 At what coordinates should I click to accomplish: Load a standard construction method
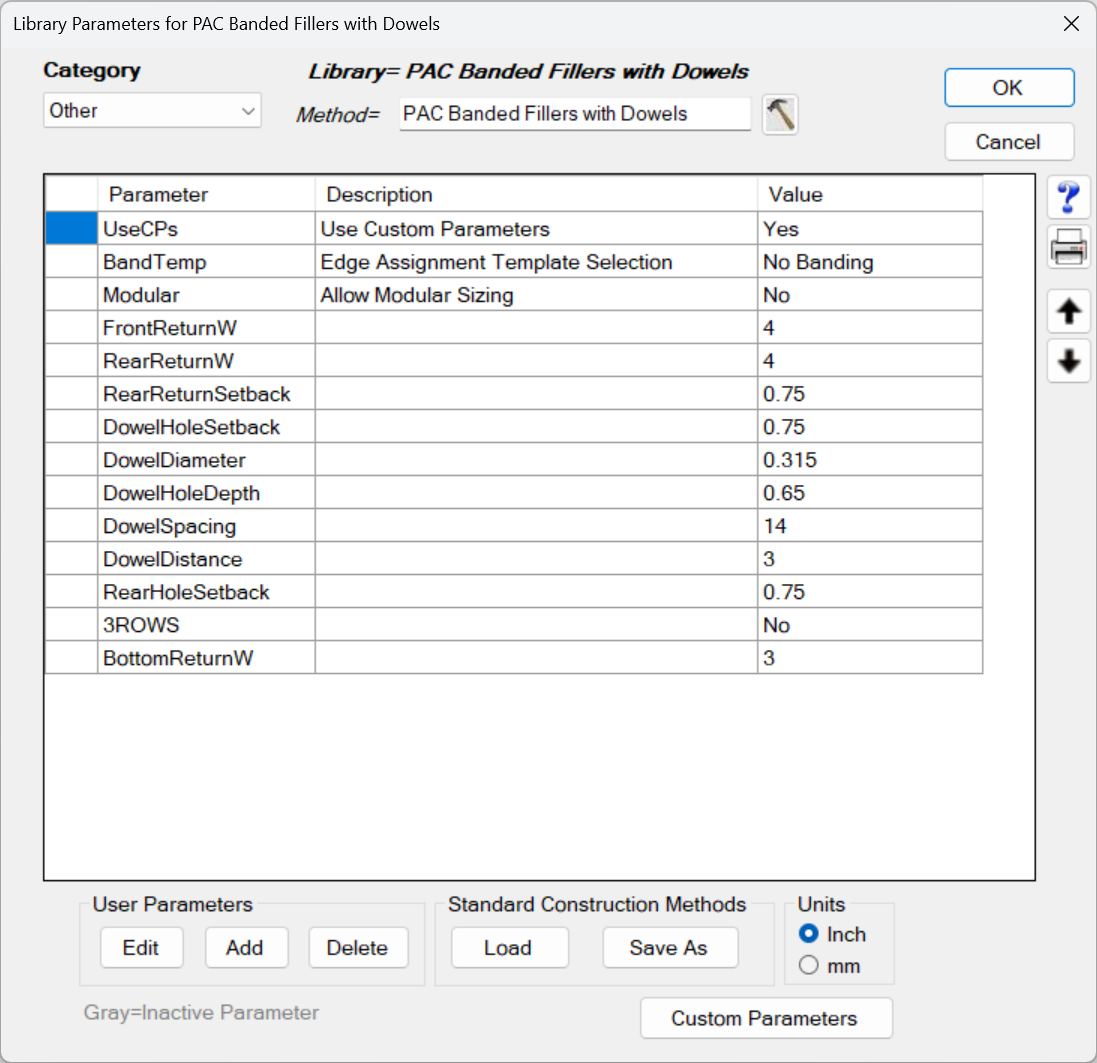click(509, 948)
